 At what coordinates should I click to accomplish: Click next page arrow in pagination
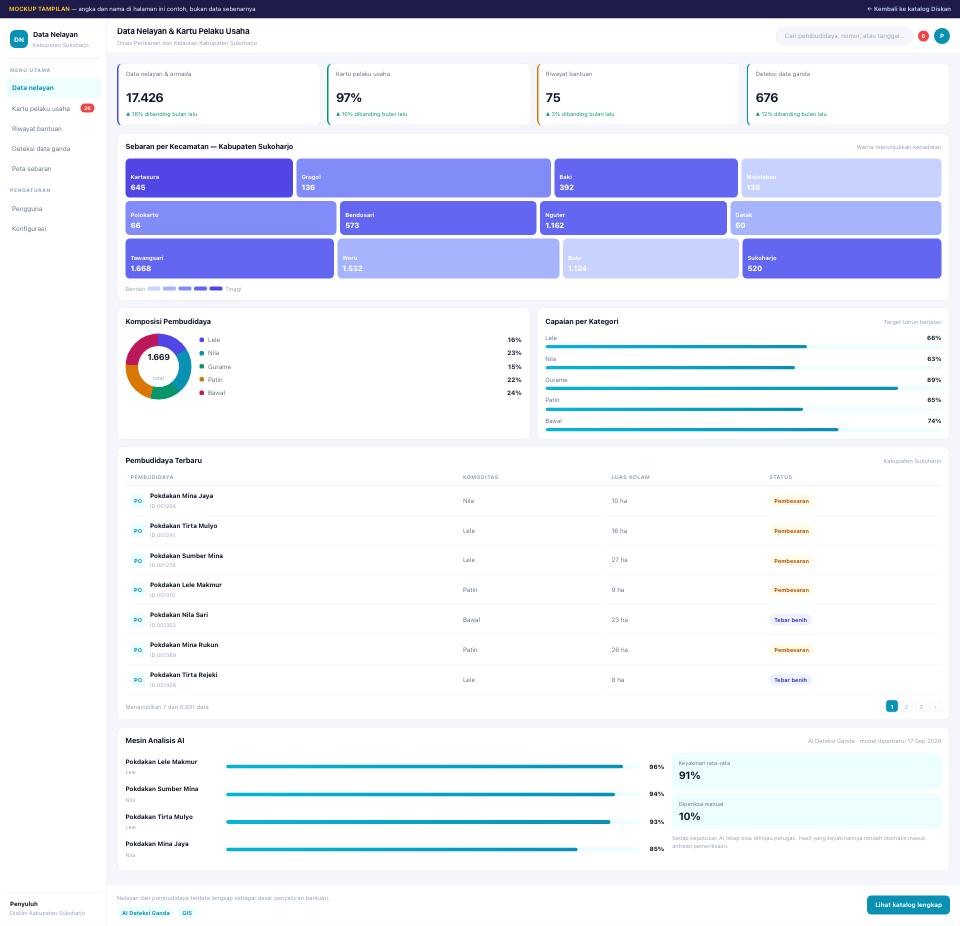tap(935, 707)
